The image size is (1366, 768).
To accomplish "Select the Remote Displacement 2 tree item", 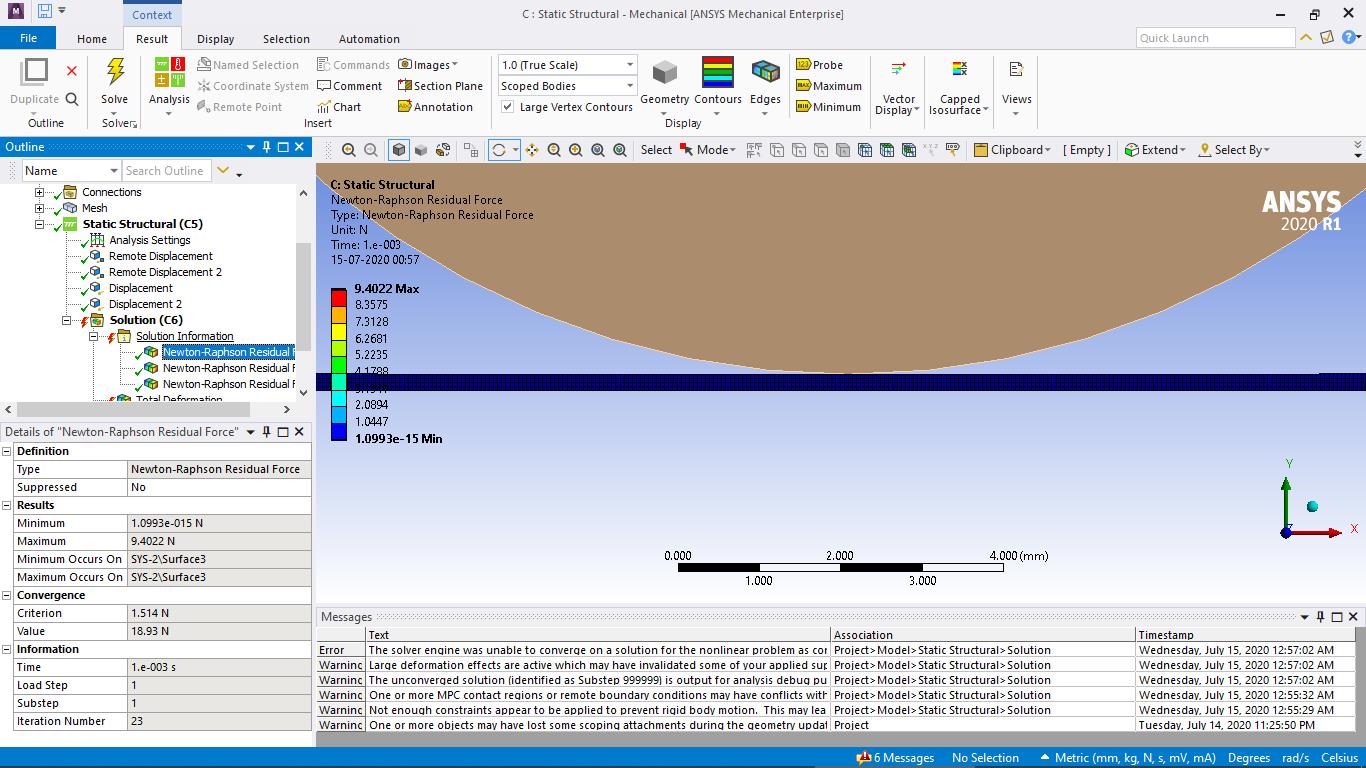I will pyautogui.click(x=165, y=272).
